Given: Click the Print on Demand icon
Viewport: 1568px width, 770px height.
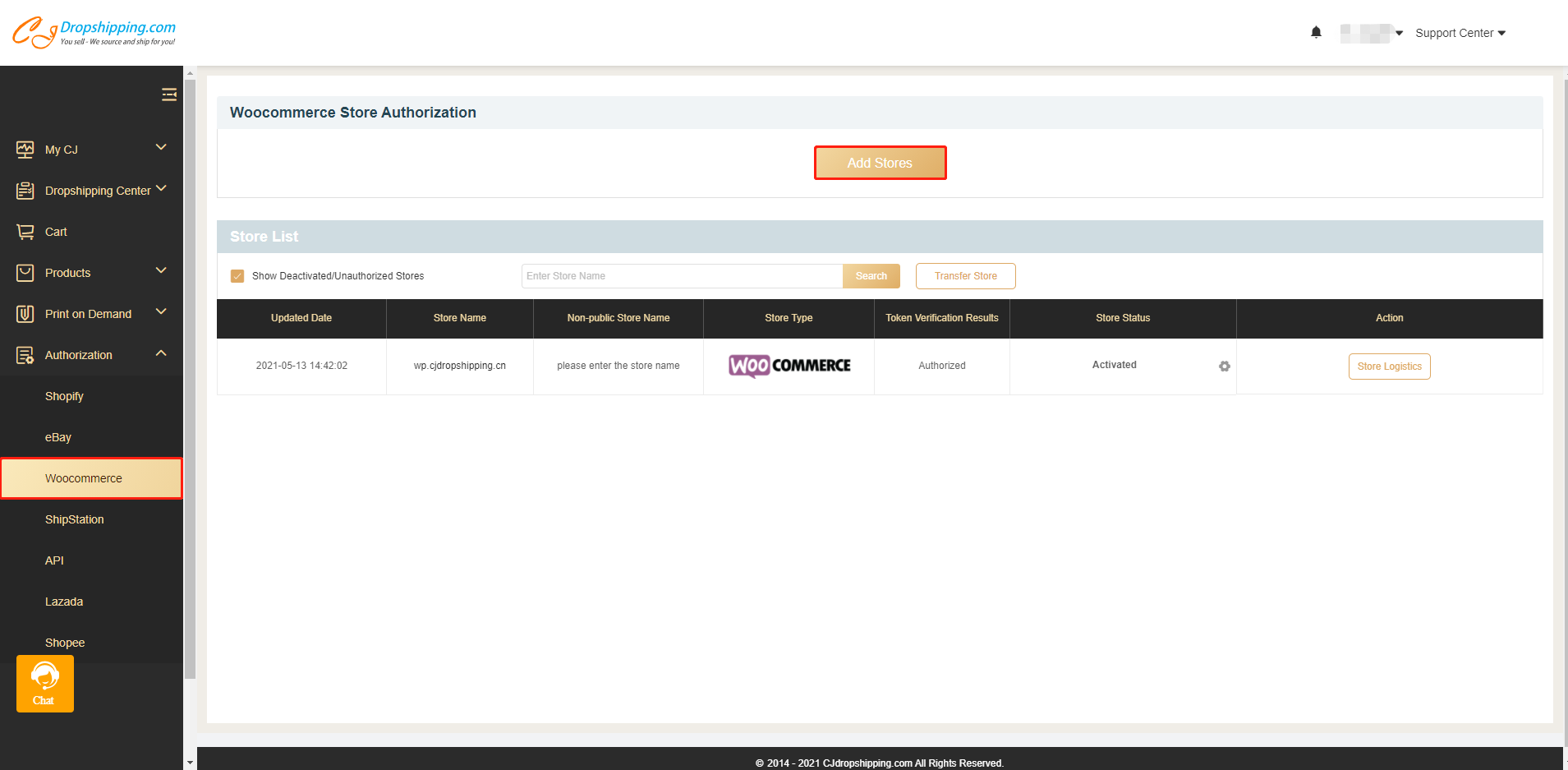Looking at the screenshot, I should click(25, 314).
